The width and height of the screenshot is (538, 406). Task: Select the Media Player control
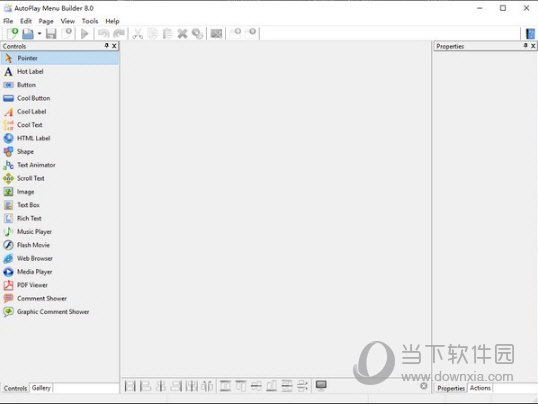[60, 272]
